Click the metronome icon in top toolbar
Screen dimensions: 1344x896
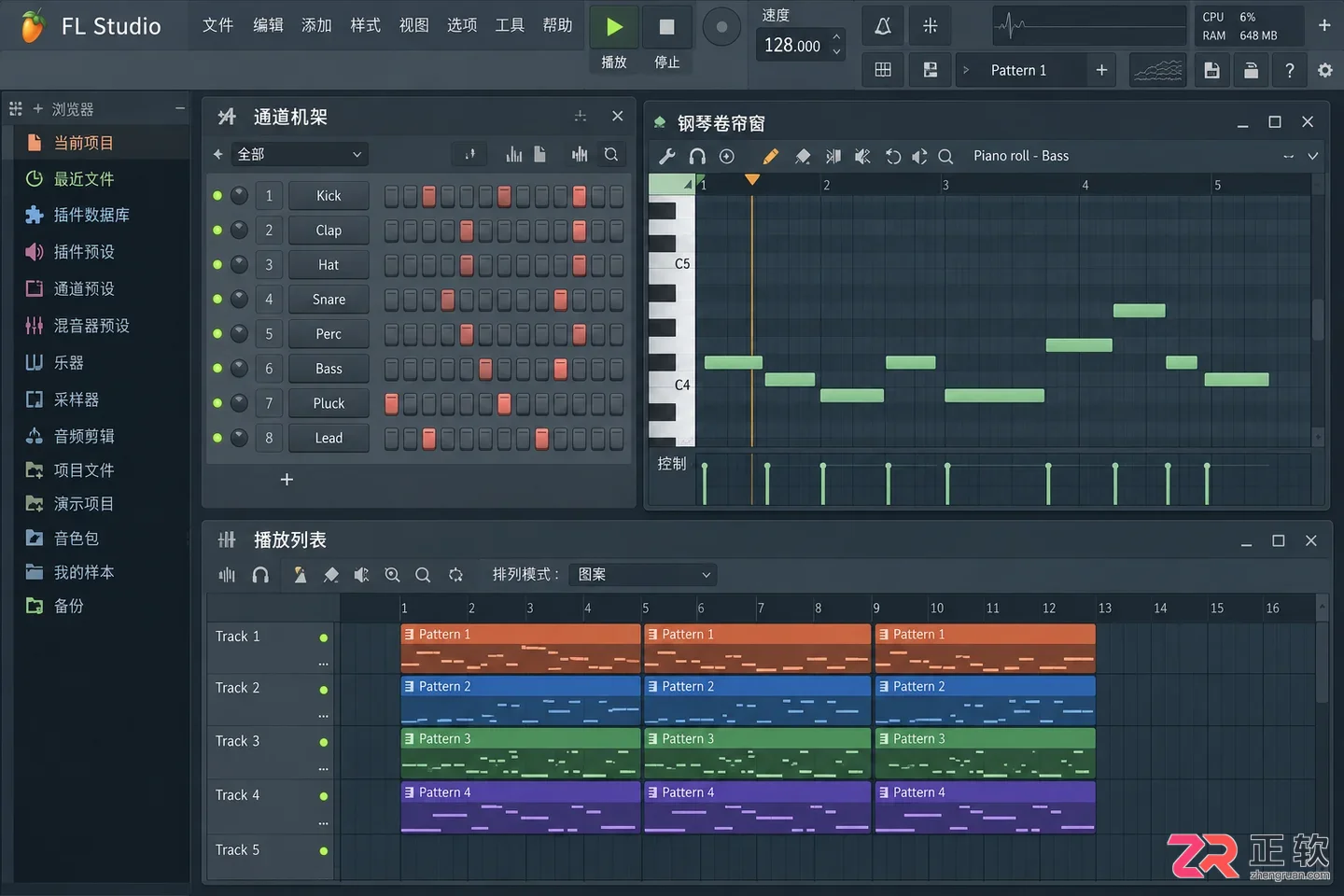(x=882, y=26)
